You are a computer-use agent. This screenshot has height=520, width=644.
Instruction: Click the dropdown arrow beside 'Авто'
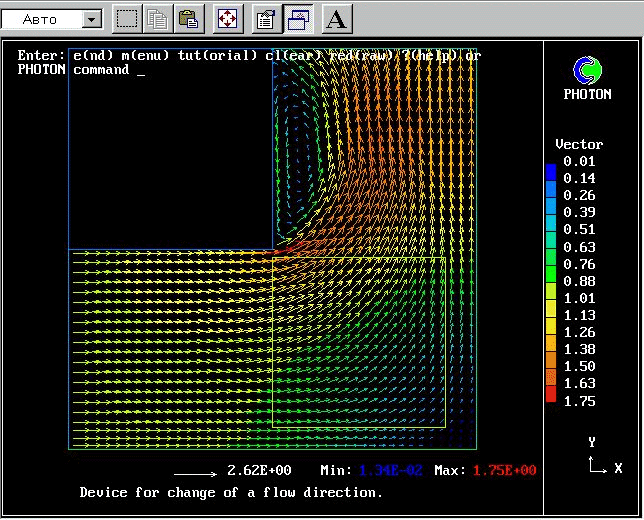pos(92,19)
